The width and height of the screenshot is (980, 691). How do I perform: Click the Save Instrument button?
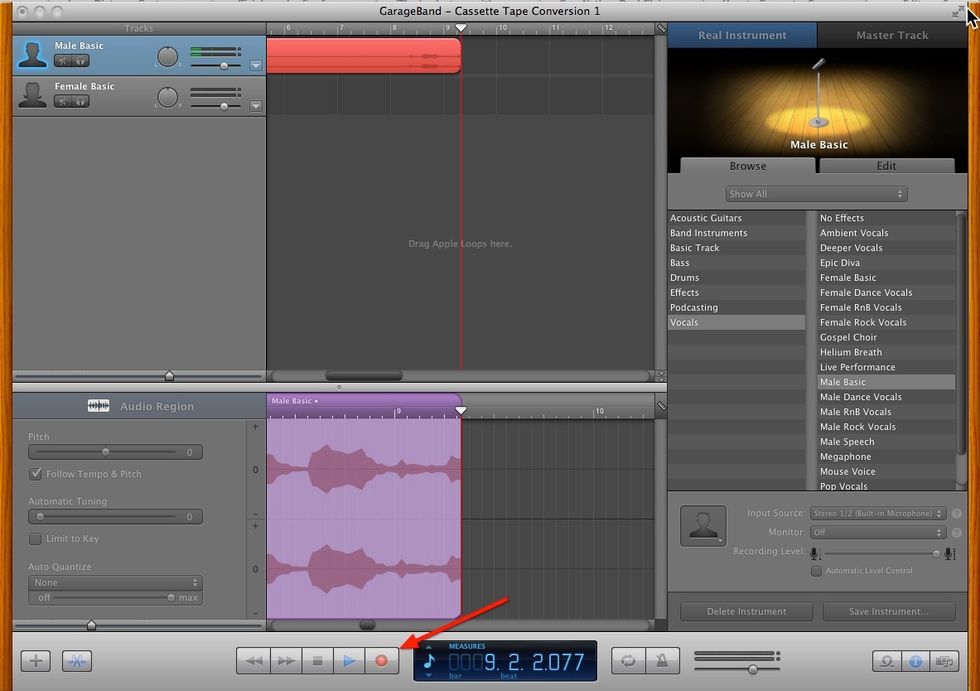889,611
